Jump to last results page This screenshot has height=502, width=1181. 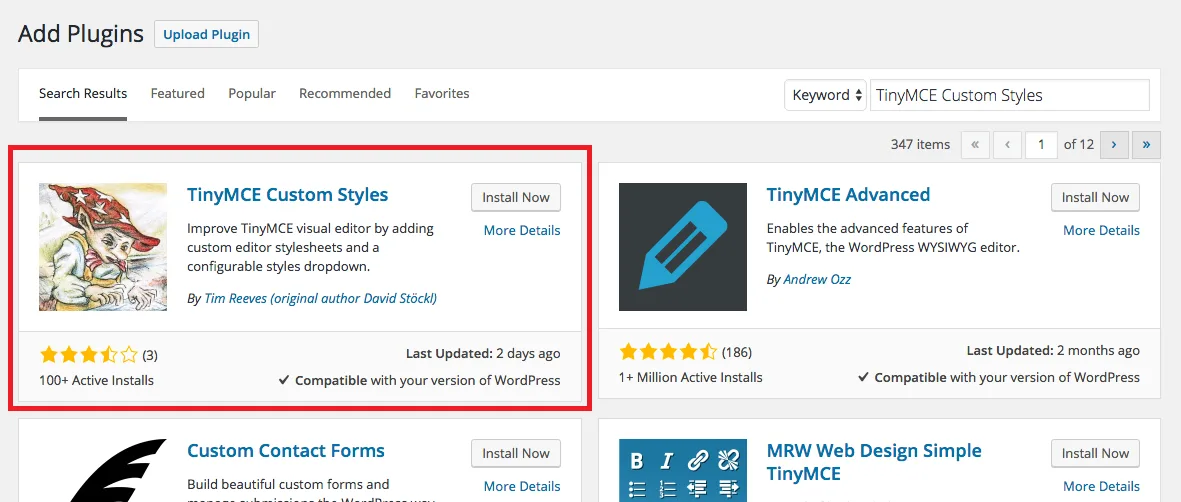pyautogui.click(x=1146, y=144)
